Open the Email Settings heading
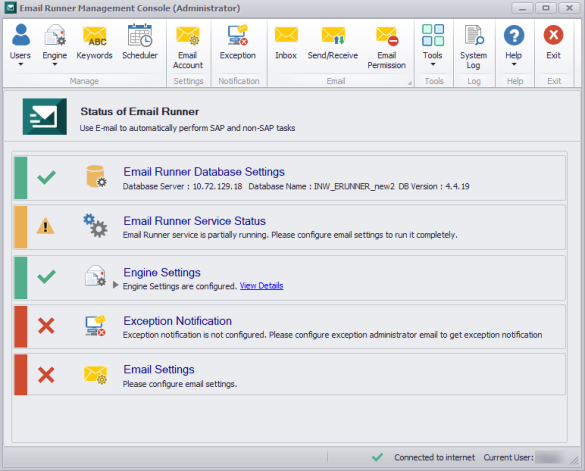The width and height of the screenshot is (585, 471). (x=159, y=369)
